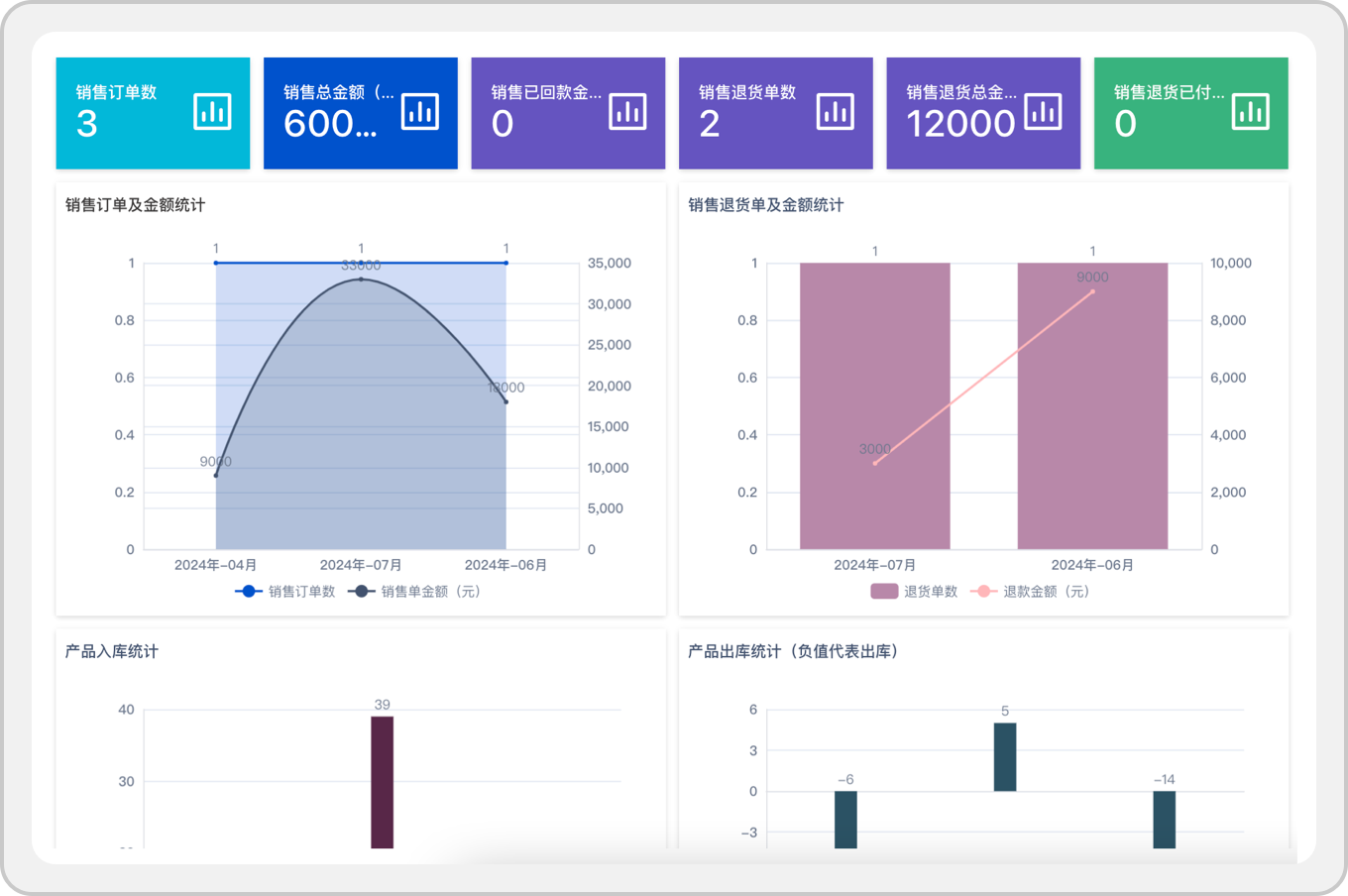The height and width of the screenshot is (896, 1348).
Task: Toggle the 销售订单数 legend series
Action: [284, 592]
